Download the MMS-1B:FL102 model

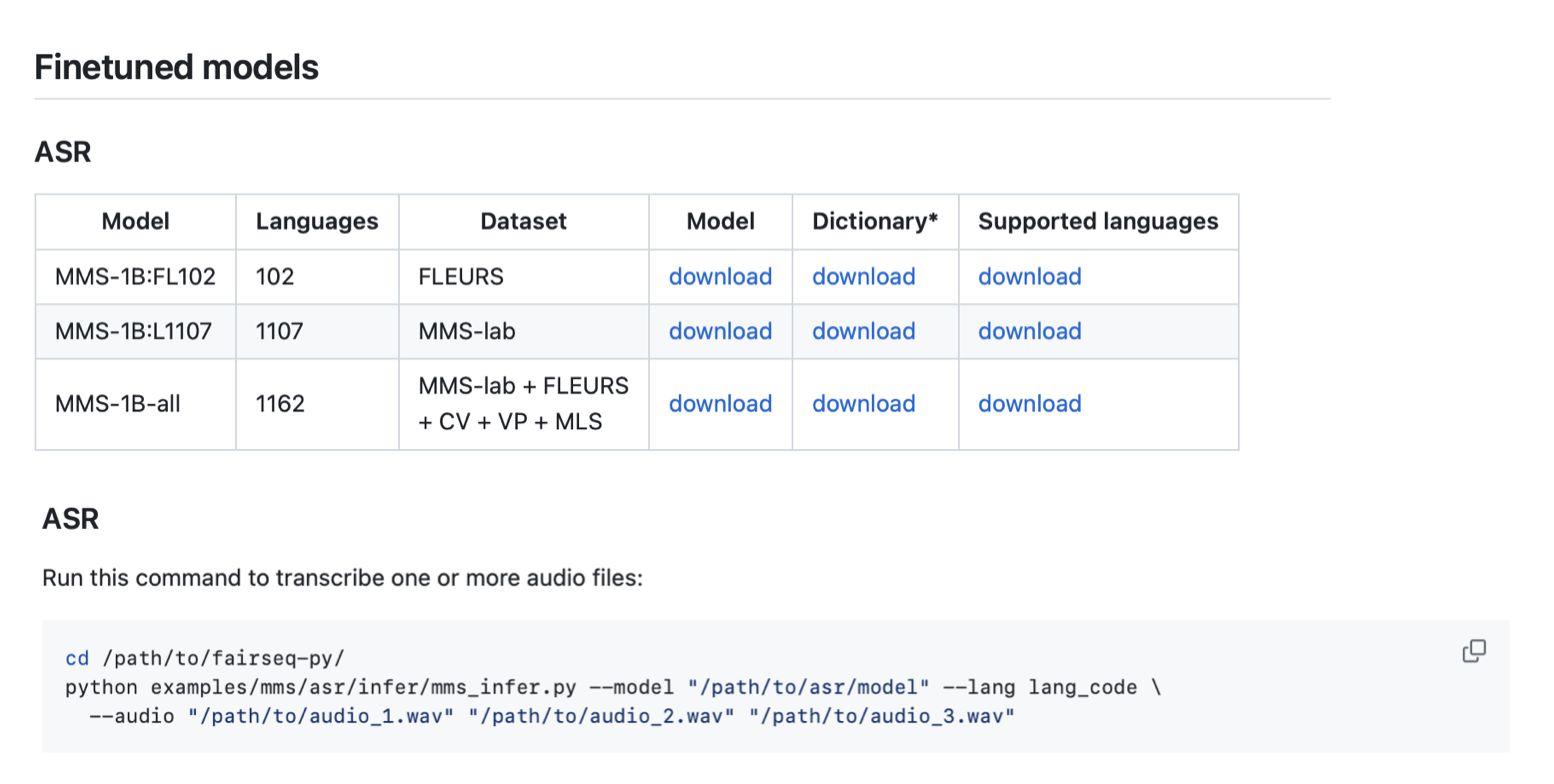pos(720,277)
